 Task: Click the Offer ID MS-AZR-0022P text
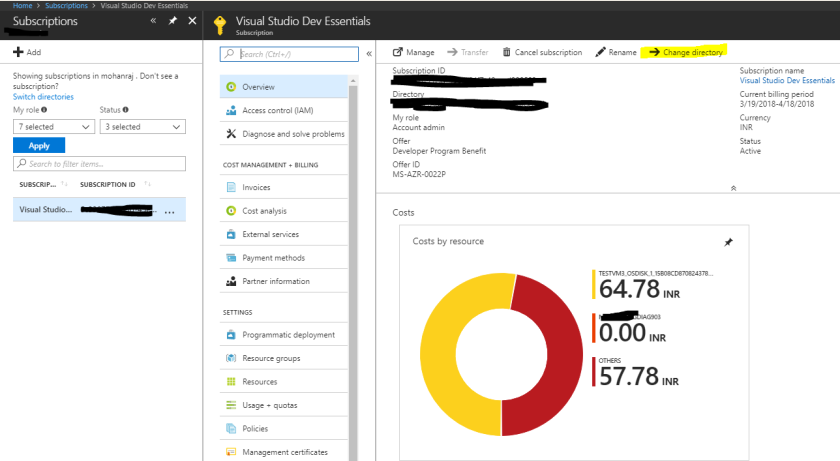pos(419,174)
